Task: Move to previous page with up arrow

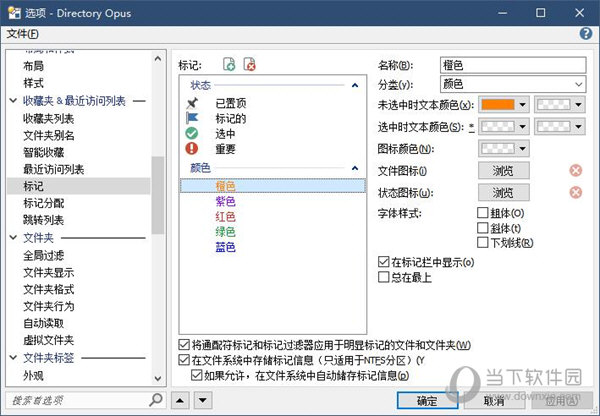Action: [x=180, y=401]
